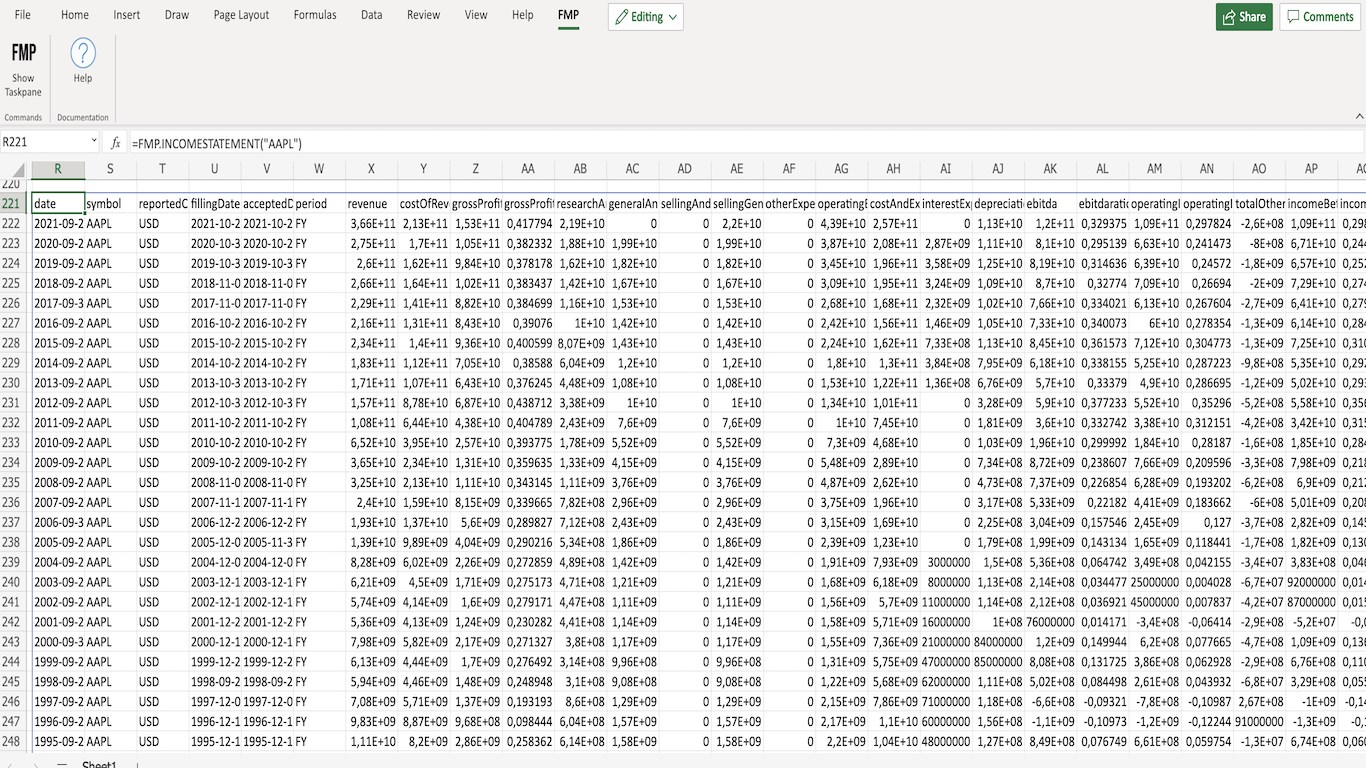The height and width of the screenshot is (768, 1366).
Task: Select cell with value "0,438712"
Action: click(x=528, y=403)
